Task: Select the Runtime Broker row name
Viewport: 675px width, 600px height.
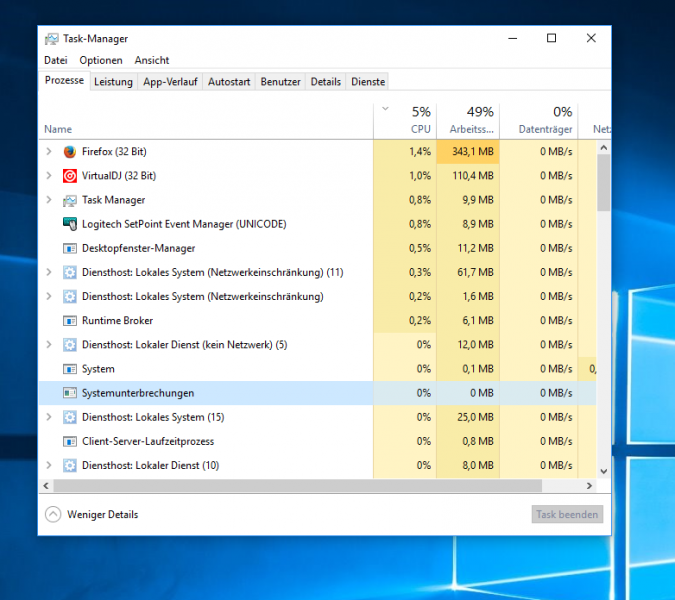Action: [x=118, y=321]
